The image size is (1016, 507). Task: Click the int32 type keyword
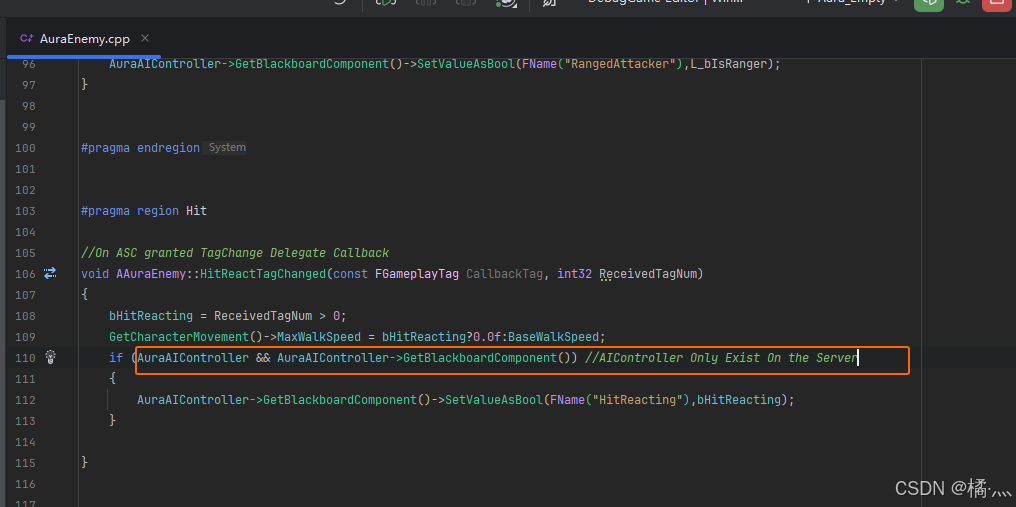pyautogui.click(x=575, y=274)
